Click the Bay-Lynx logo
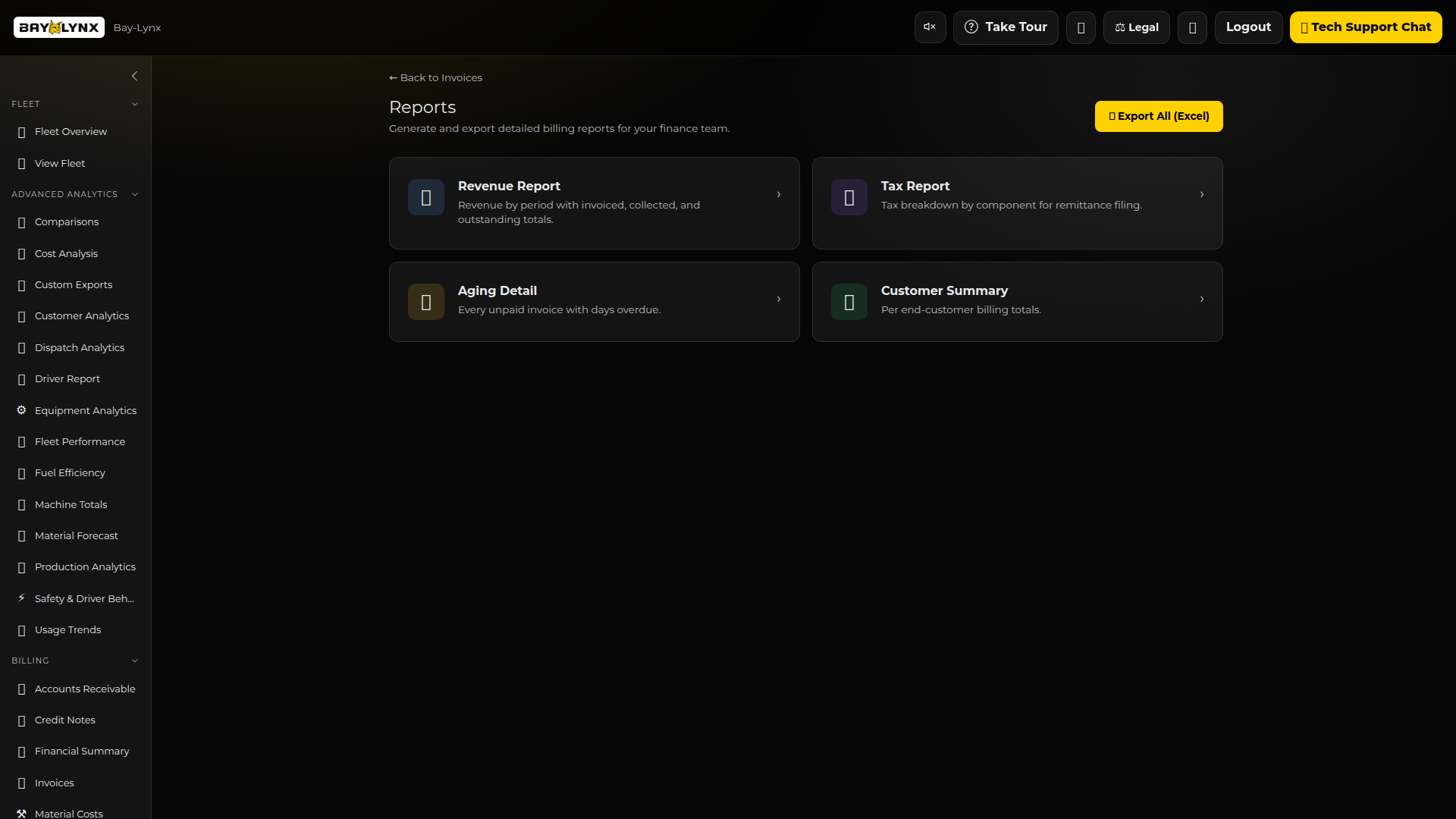Image resolution: width=1456 pixels, height=819 pixels. [59, 28]
